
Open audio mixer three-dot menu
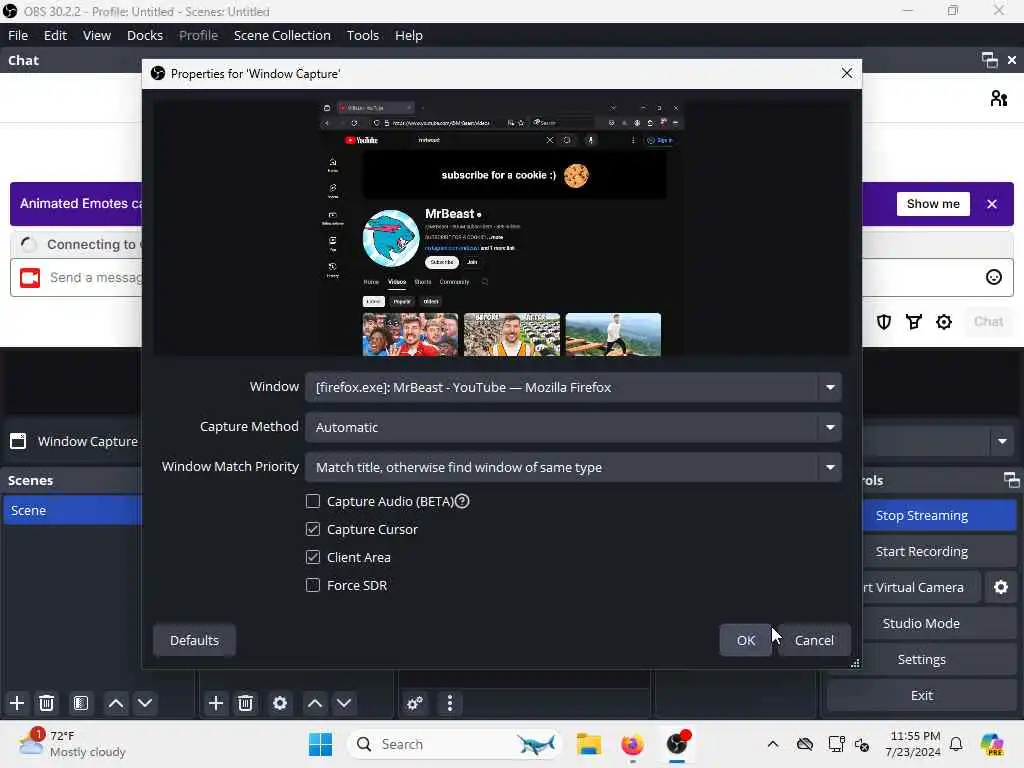point(450,703)
